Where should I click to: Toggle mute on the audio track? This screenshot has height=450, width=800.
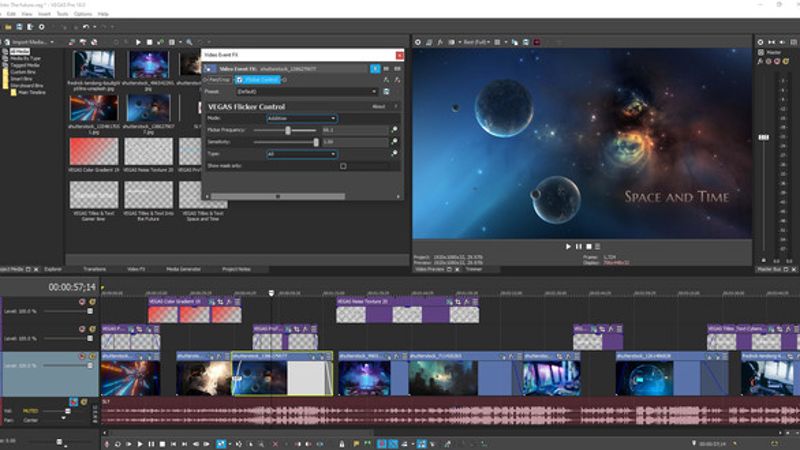(x=74, y=403)
